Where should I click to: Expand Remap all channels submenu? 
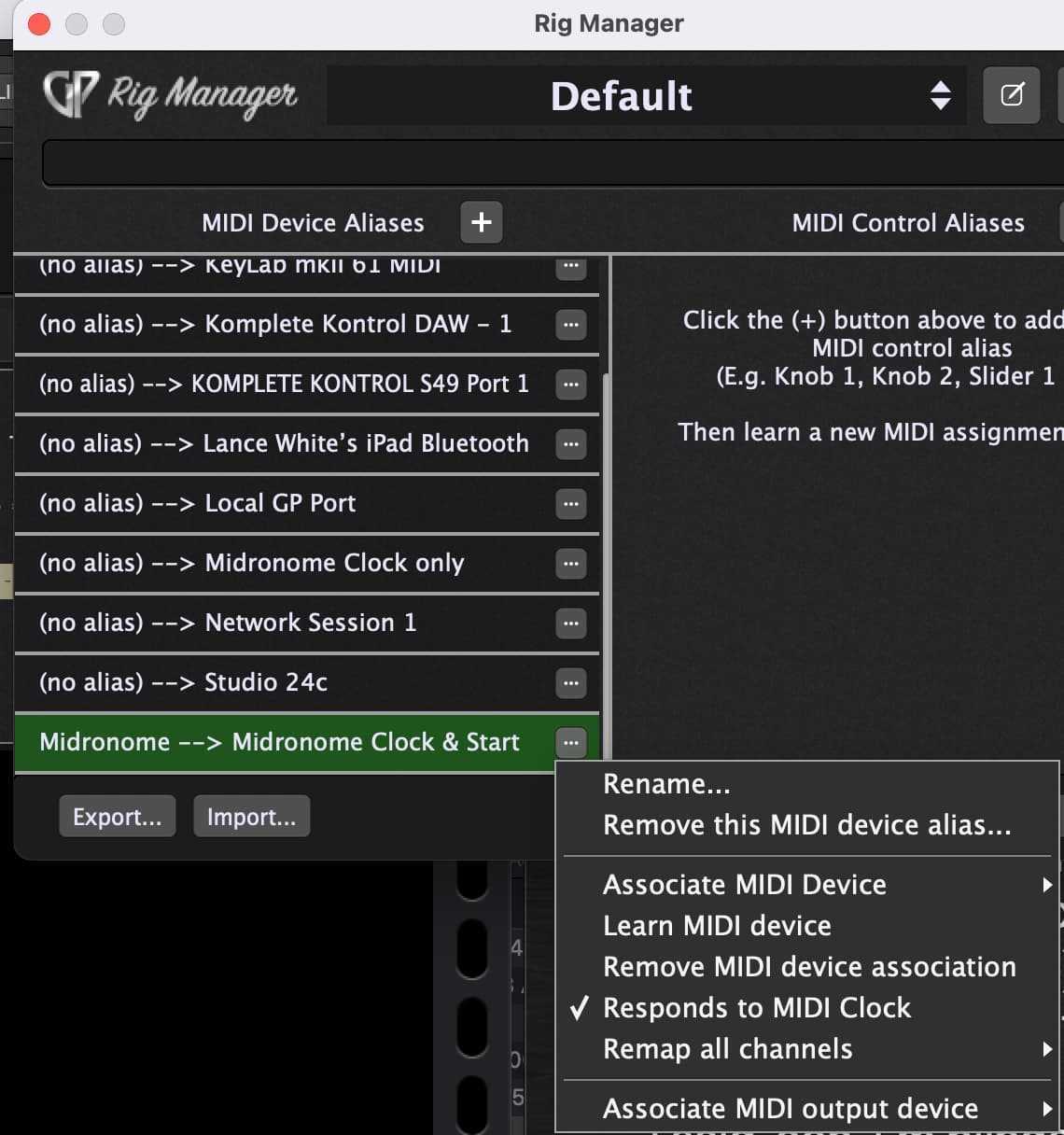pos(807,1049)
